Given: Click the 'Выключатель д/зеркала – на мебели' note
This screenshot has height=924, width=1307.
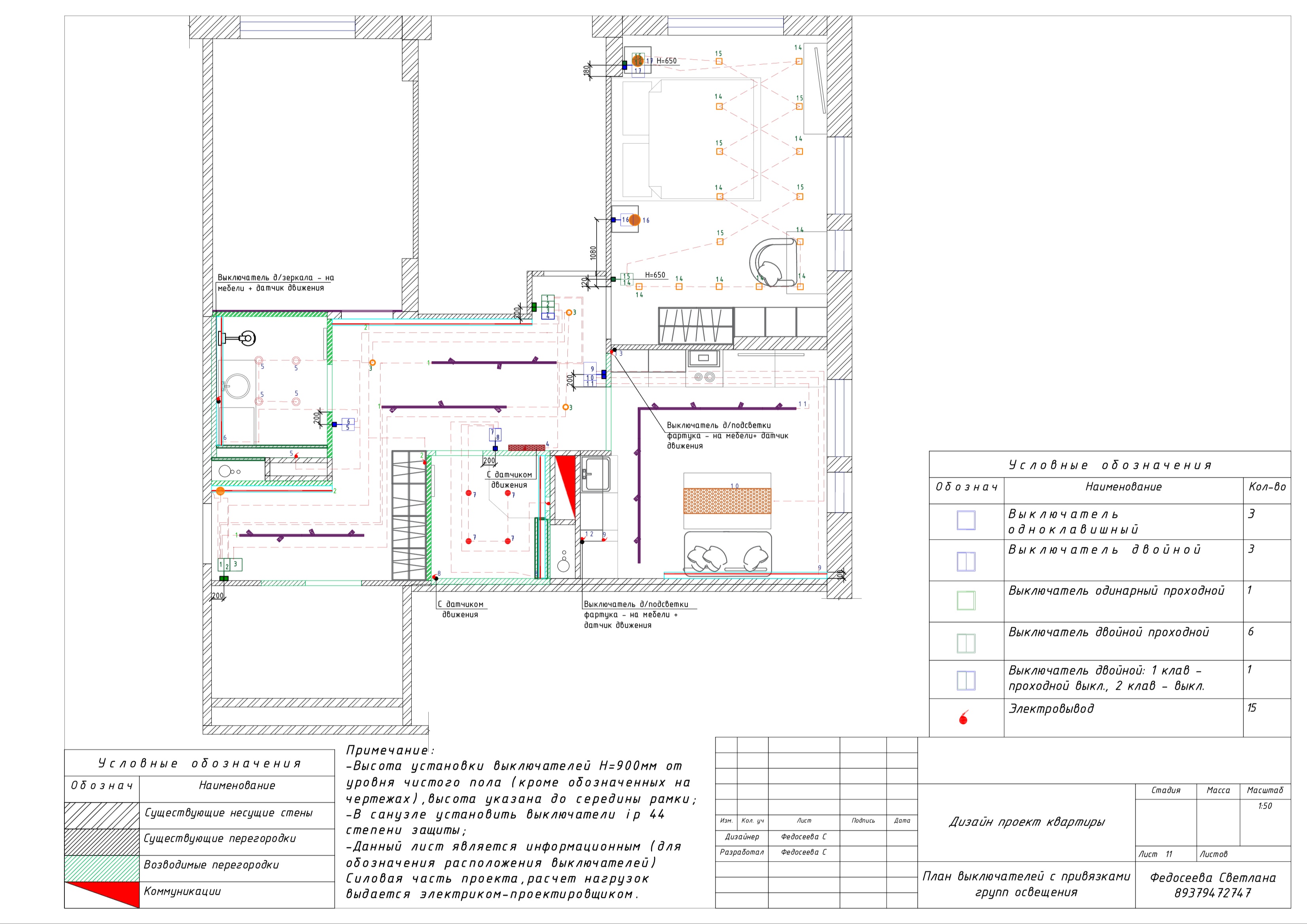Looking at the screenshot, I should pyautogui.click(x=275, y=283).
